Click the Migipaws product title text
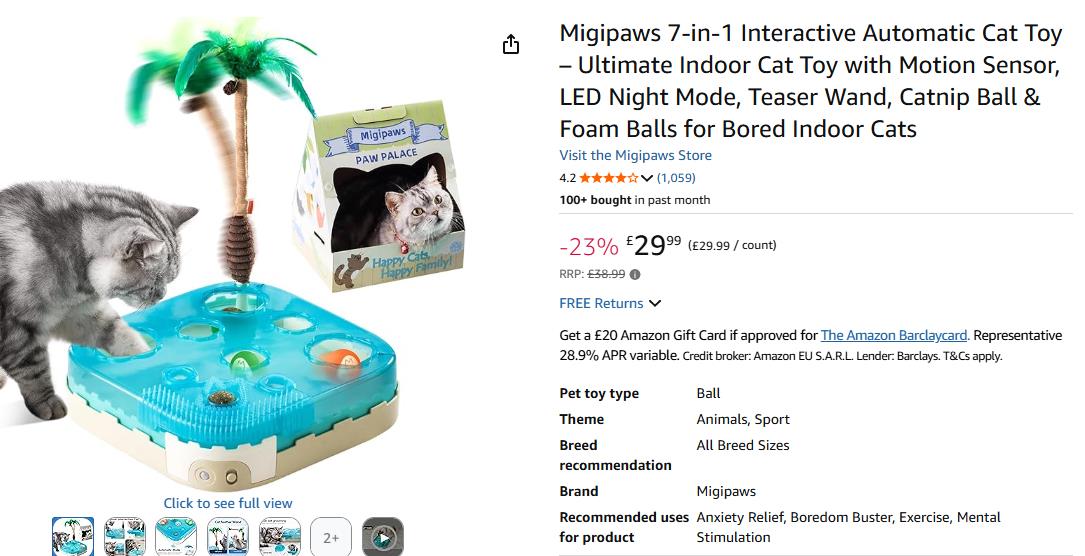 (810, 81)
